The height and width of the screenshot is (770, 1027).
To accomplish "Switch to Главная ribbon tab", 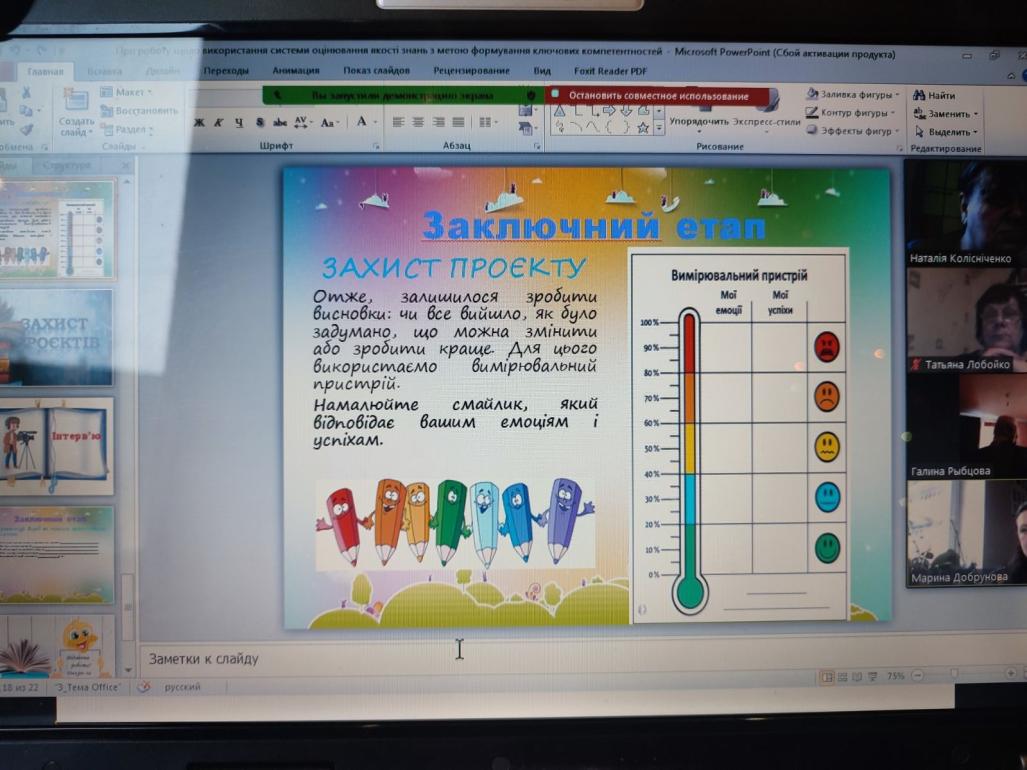I will click(45, 71).
